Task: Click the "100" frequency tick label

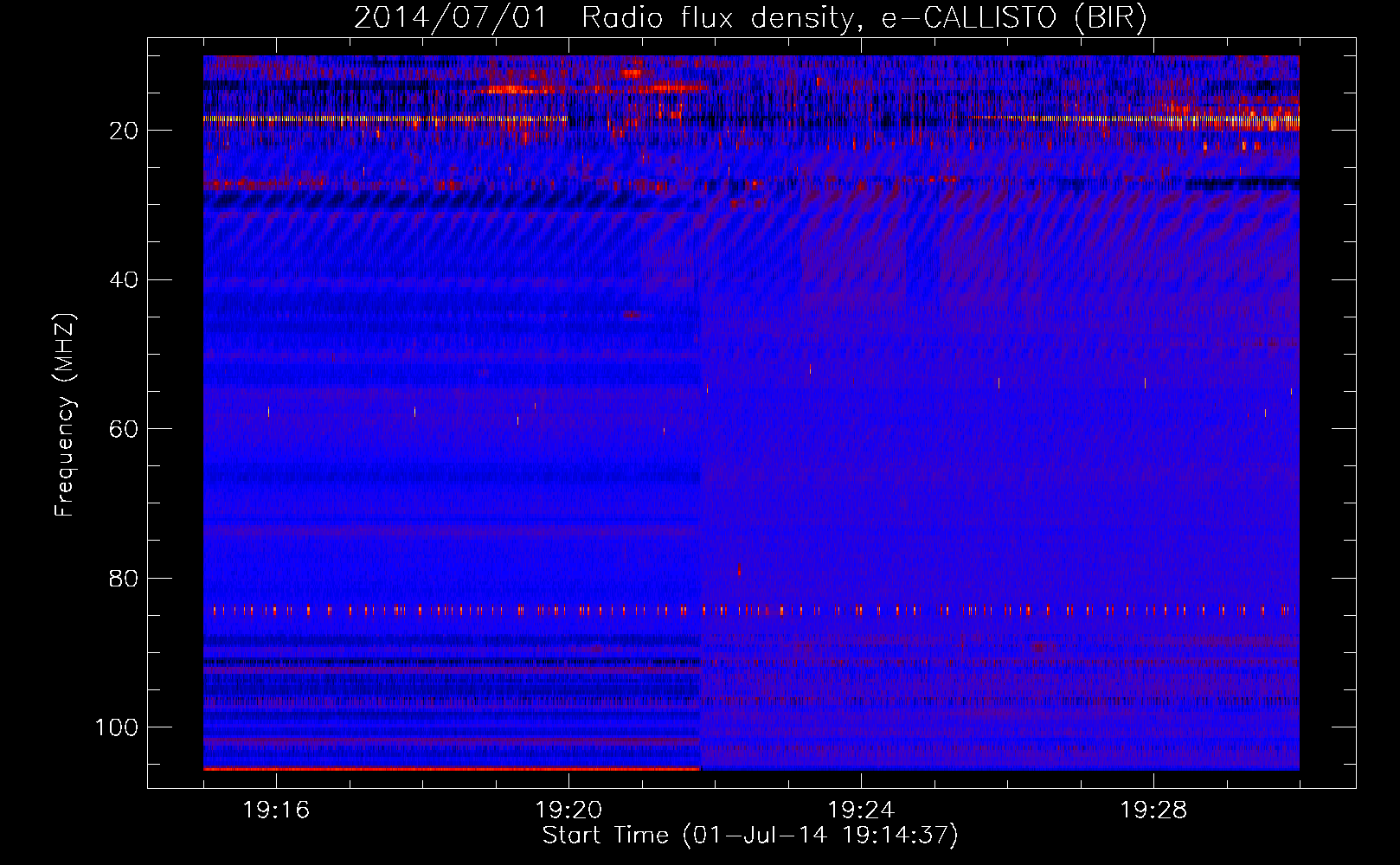Action: (117, 727)
